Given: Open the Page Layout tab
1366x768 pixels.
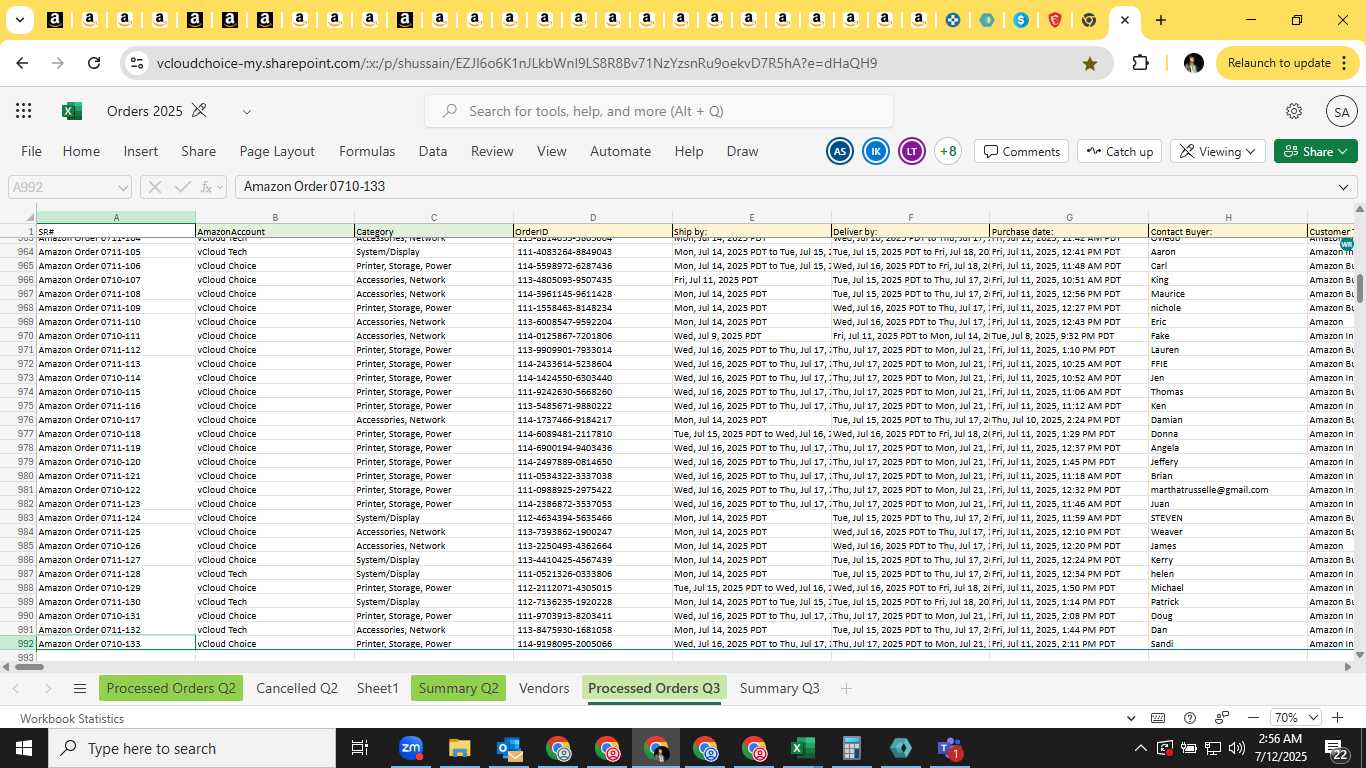Looking at the screenshot, I should click(x=277, y=151).
